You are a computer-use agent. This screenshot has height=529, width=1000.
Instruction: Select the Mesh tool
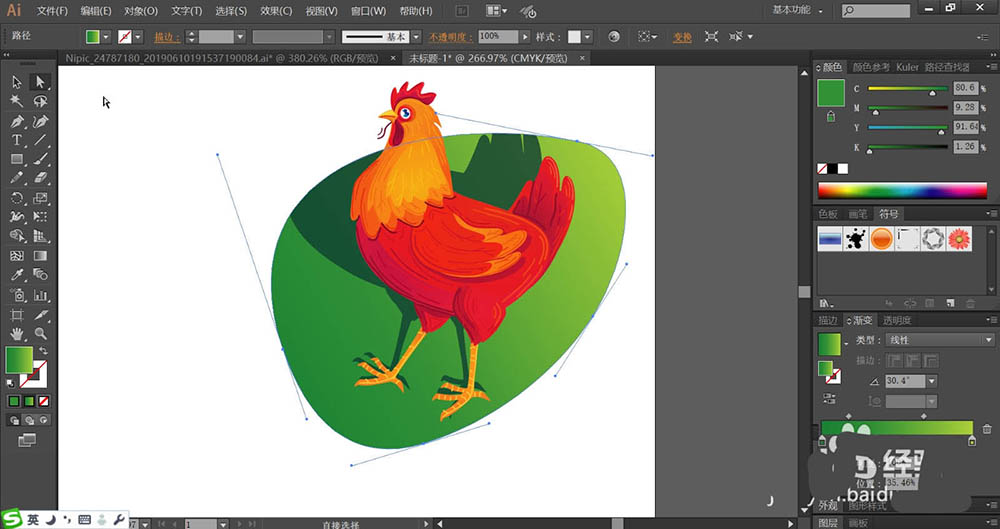click(x=17, y=256)
